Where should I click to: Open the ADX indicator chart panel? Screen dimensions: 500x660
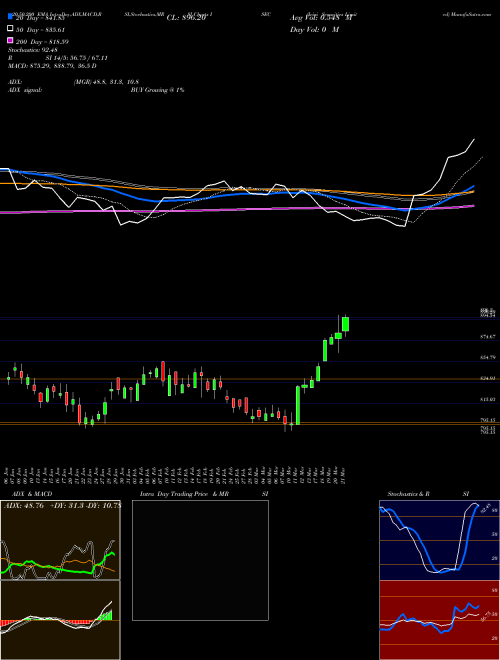click(60, 540)
